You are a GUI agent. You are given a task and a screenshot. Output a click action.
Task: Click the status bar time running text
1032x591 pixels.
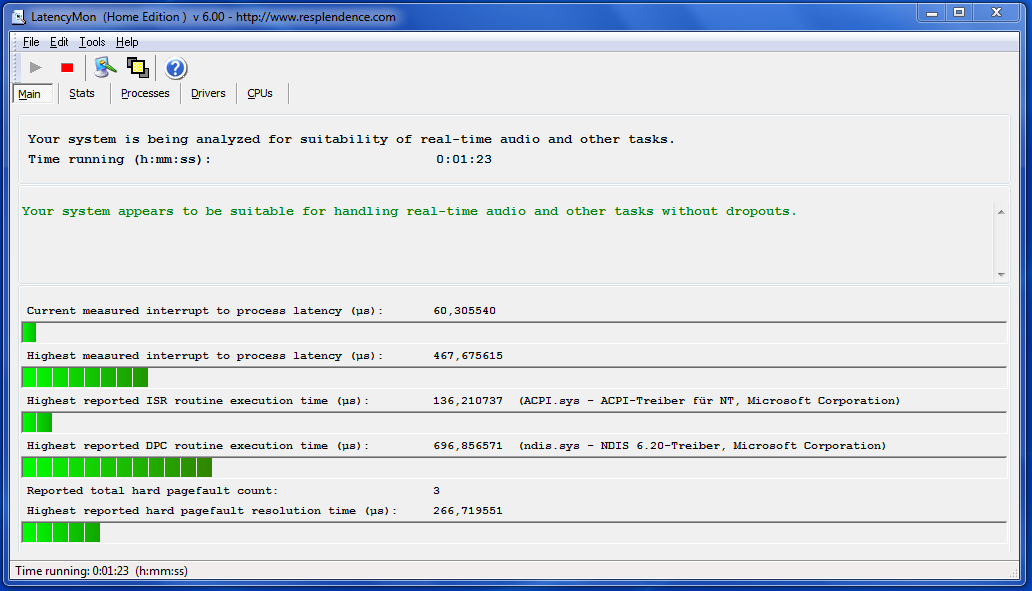pos(101,571)
